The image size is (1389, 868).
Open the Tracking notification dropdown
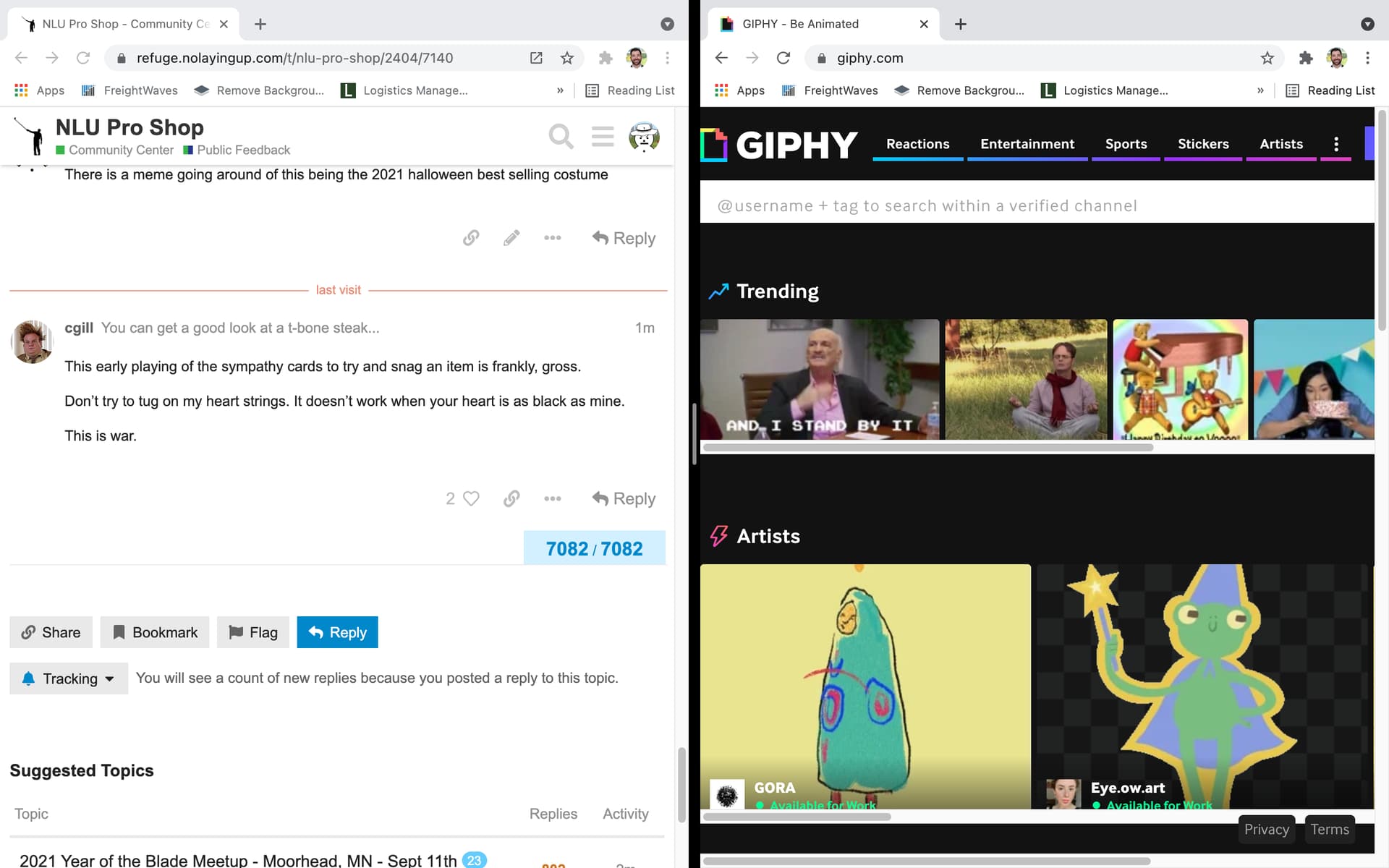[x=69, y=678]
